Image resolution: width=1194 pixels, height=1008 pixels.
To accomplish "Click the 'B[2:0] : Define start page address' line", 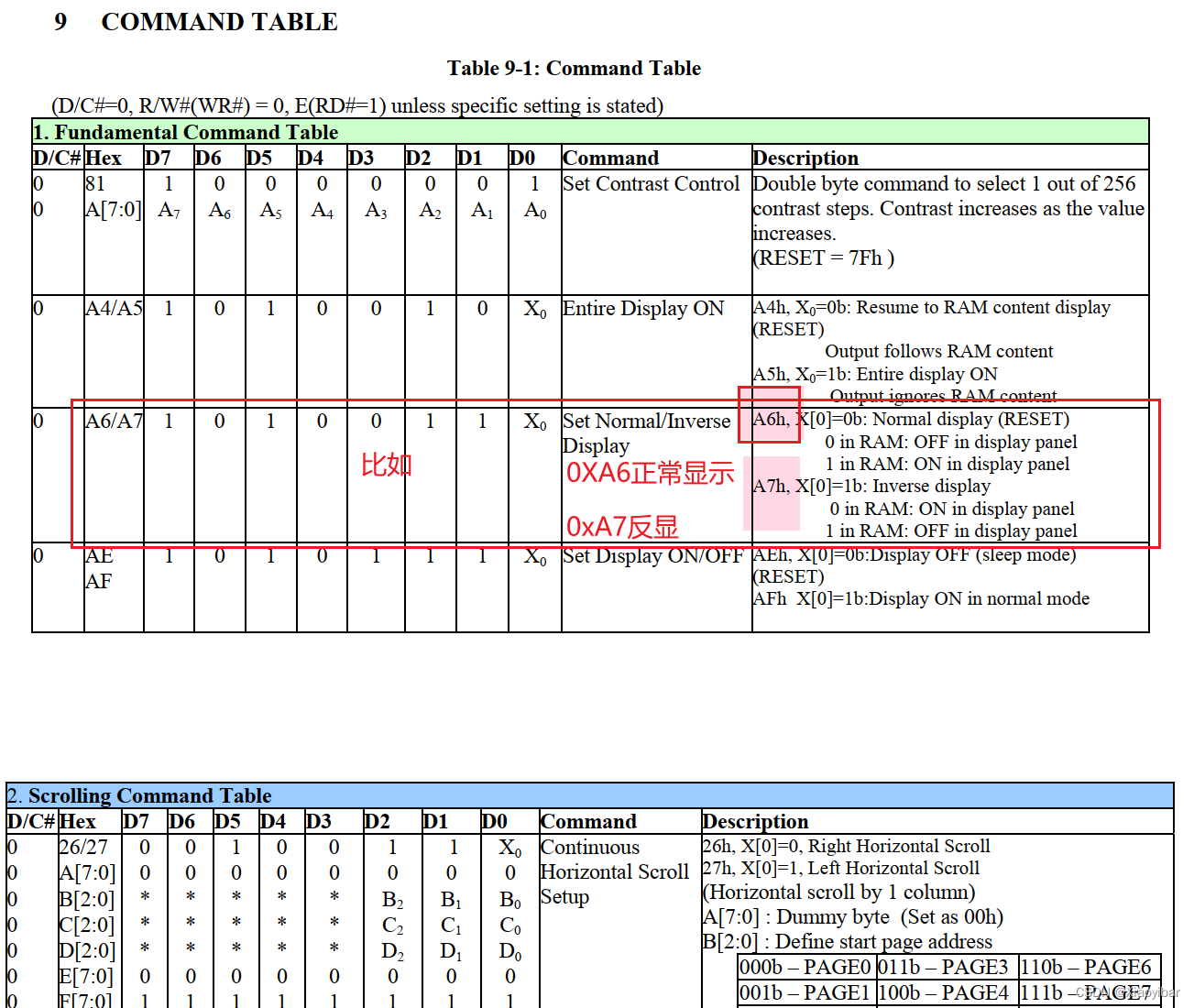I will pos(848,942).
